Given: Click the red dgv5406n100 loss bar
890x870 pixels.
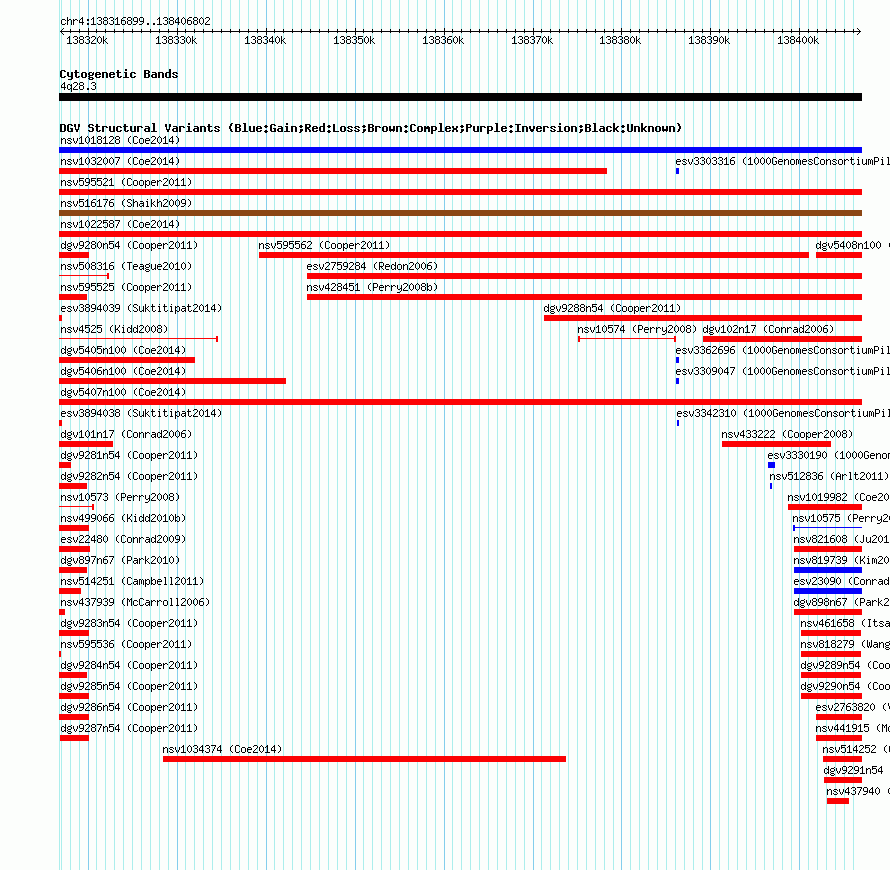Looking at the screenshot, I should pos(173,381).
